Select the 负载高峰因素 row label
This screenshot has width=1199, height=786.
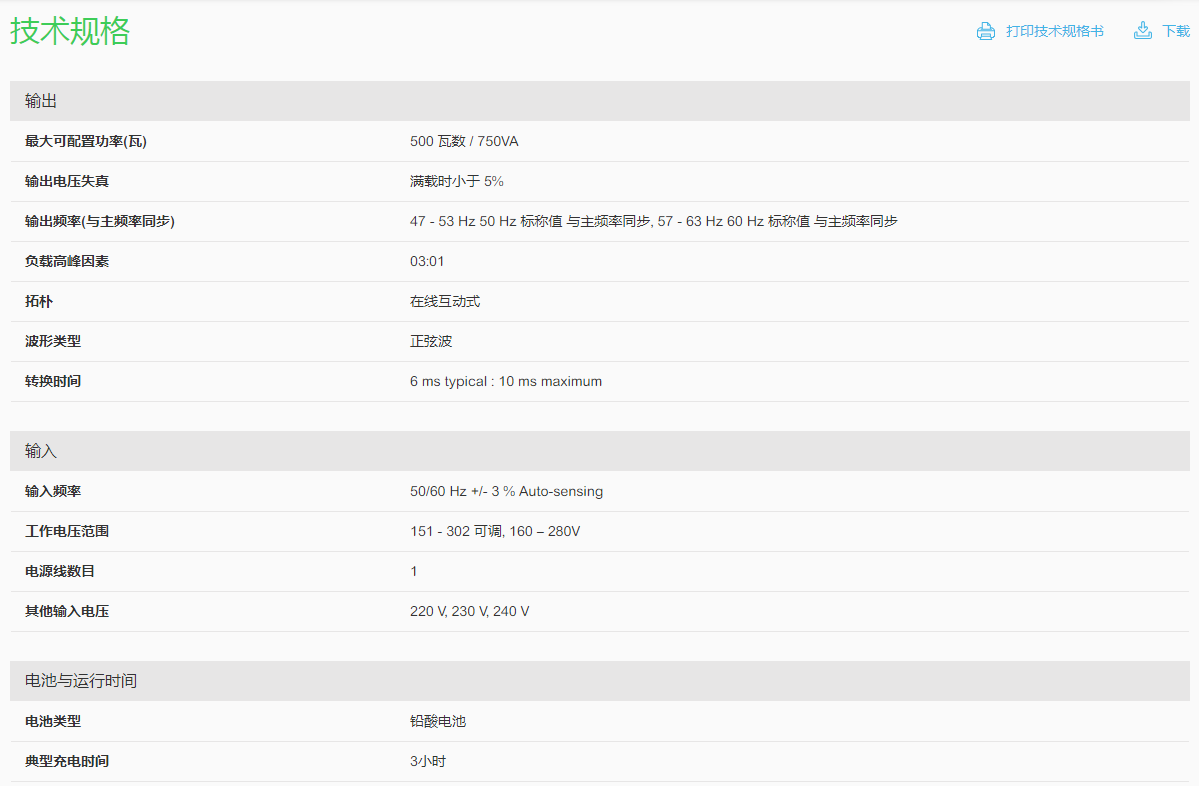(x=67, y=261)
